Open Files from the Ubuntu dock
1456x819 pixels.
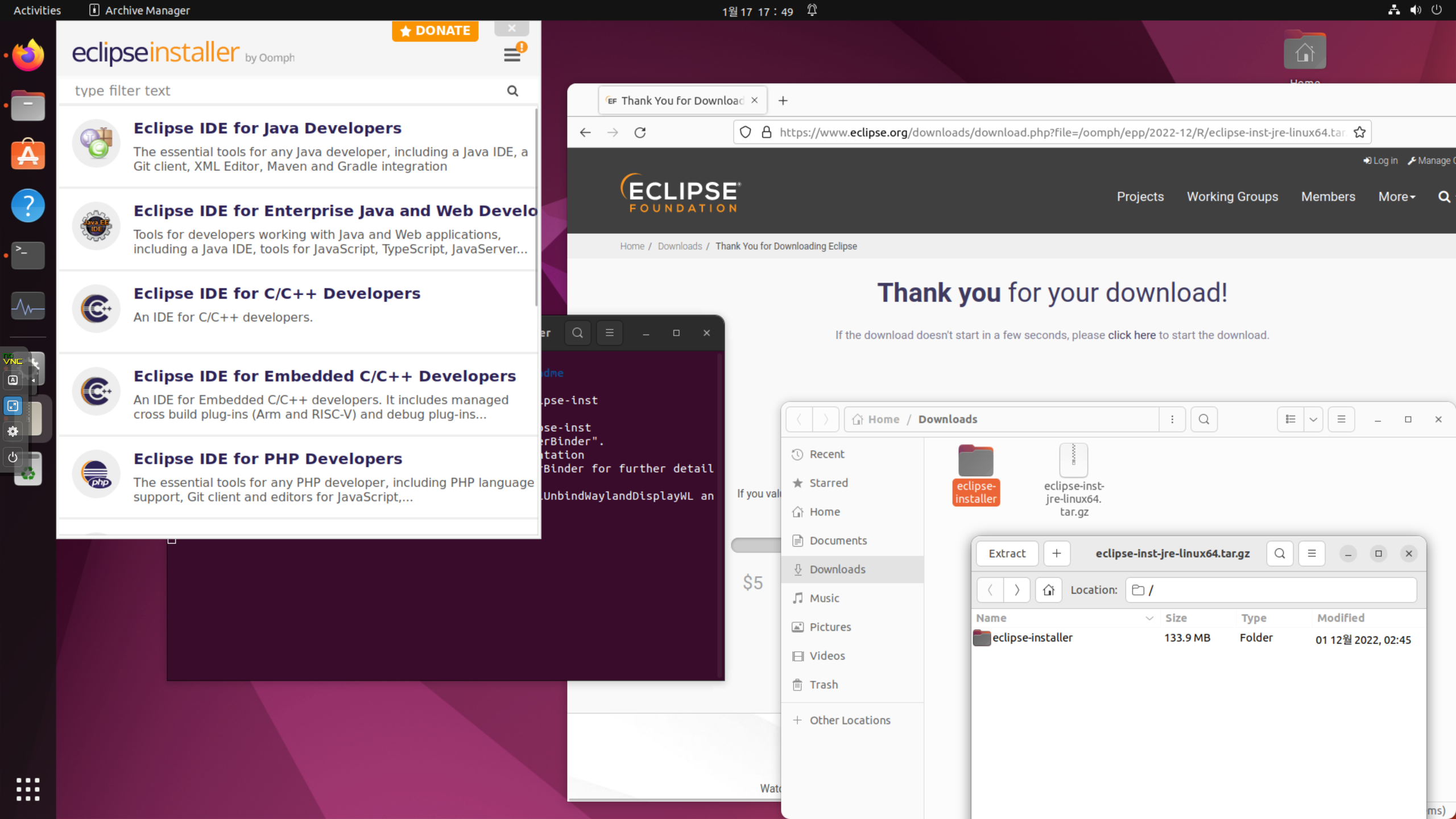click(x=28, y=105)
